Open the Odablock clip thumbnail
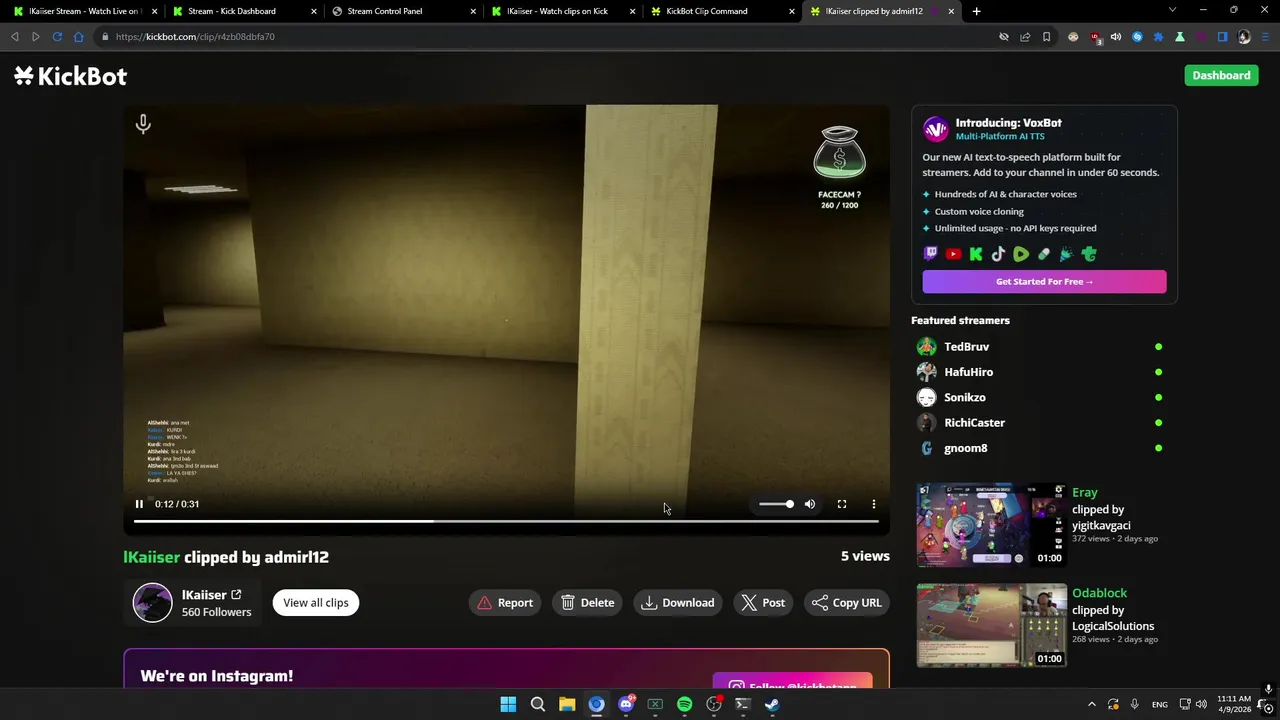This screenshot has width=1280, height=720. pyautogui.click(x=991, y=625)
